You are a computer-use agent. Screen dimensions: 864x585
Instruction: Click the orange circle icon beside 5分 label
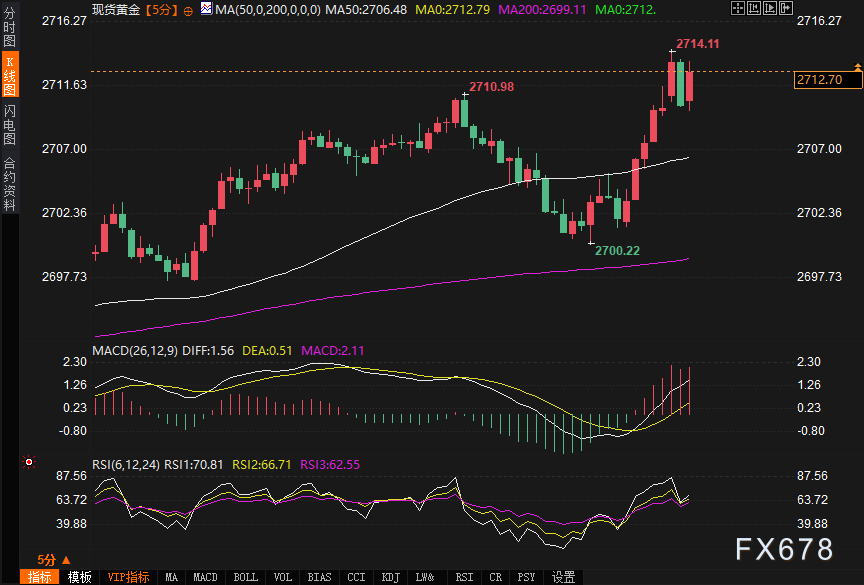[x=190, y=9]
